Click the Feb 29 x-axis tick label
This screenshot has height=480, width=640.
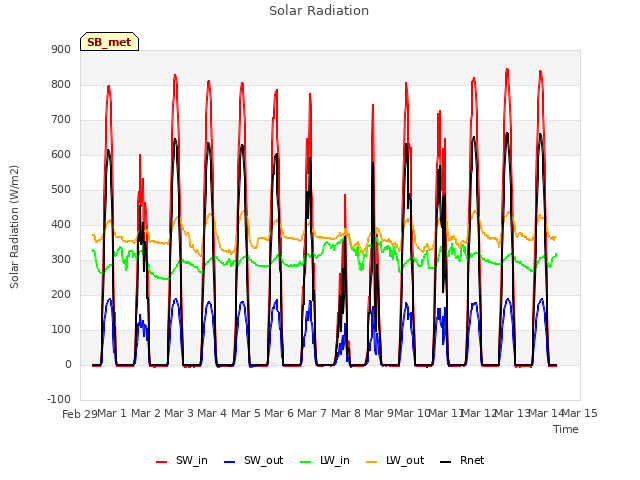(80, 414)
